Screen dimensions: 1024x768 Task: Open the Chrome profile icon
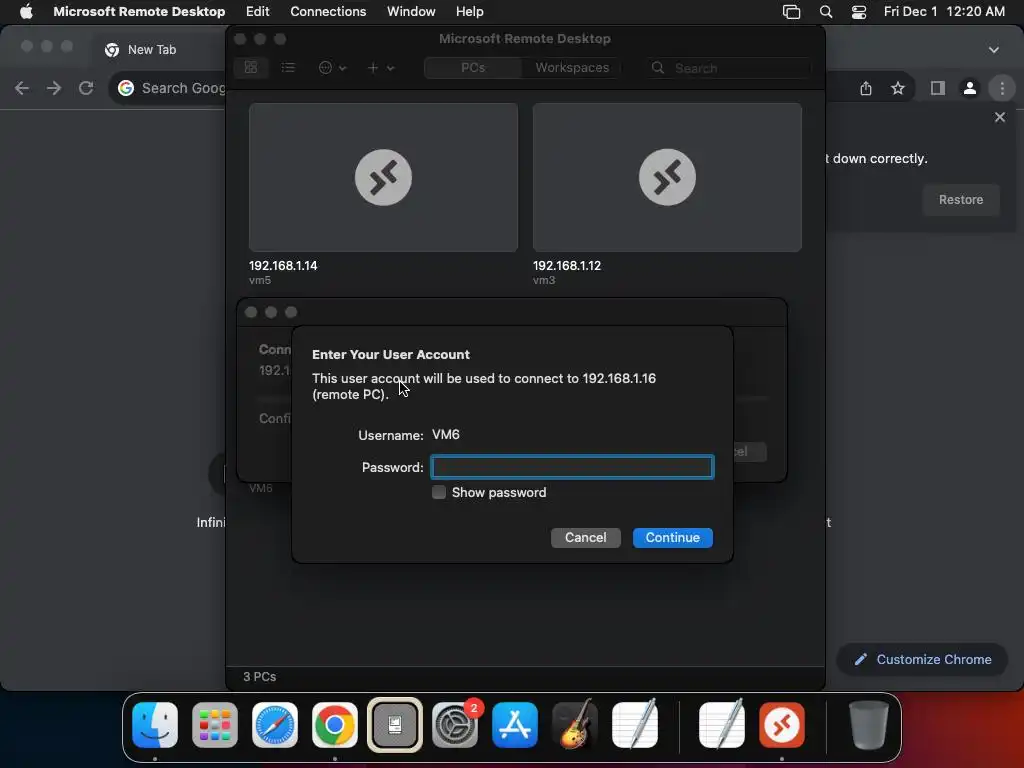[970, 88]
